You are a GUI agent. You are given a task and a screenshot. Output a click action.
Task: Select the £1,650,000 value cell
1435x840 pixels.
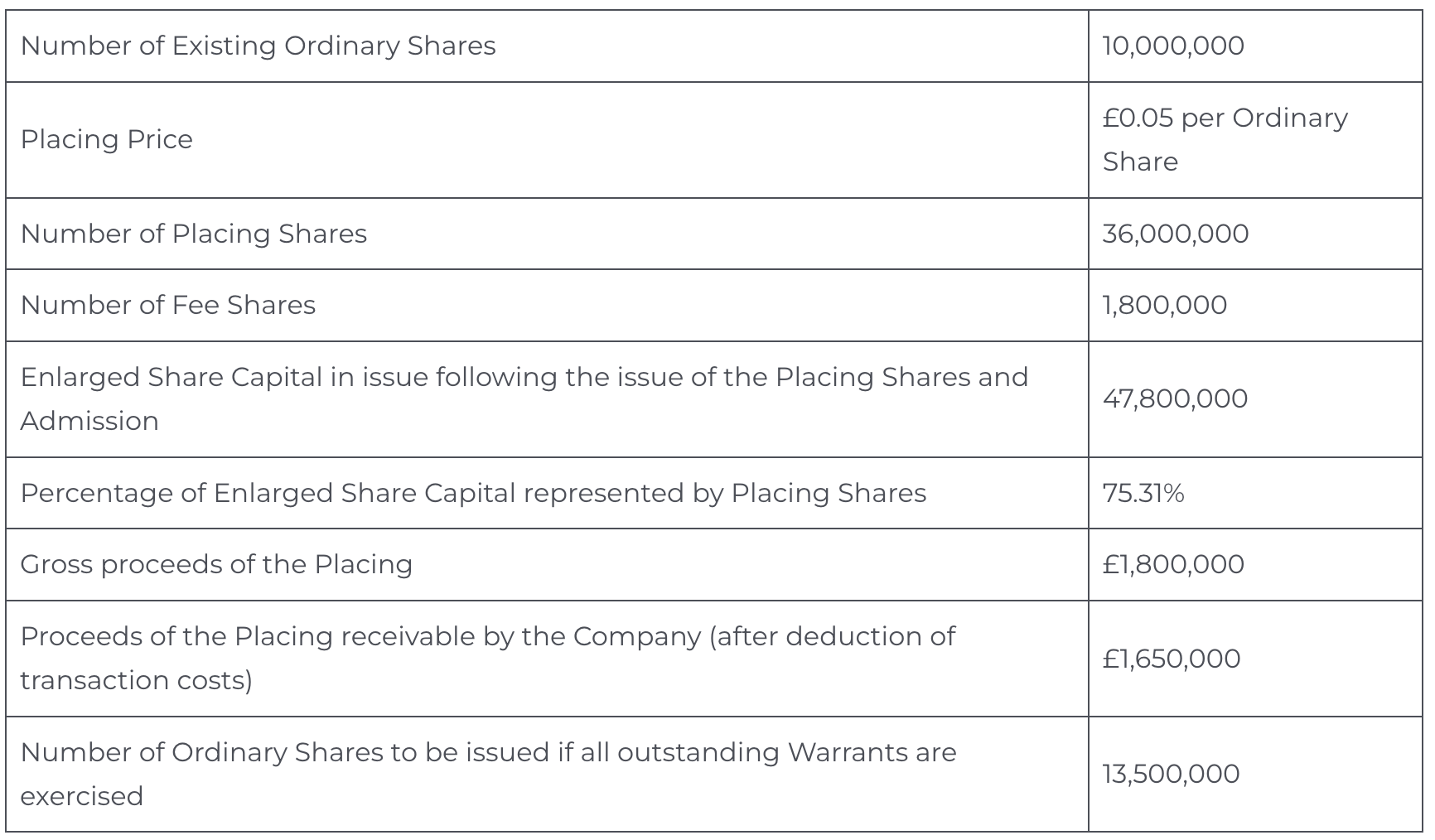coord(1171,659)
